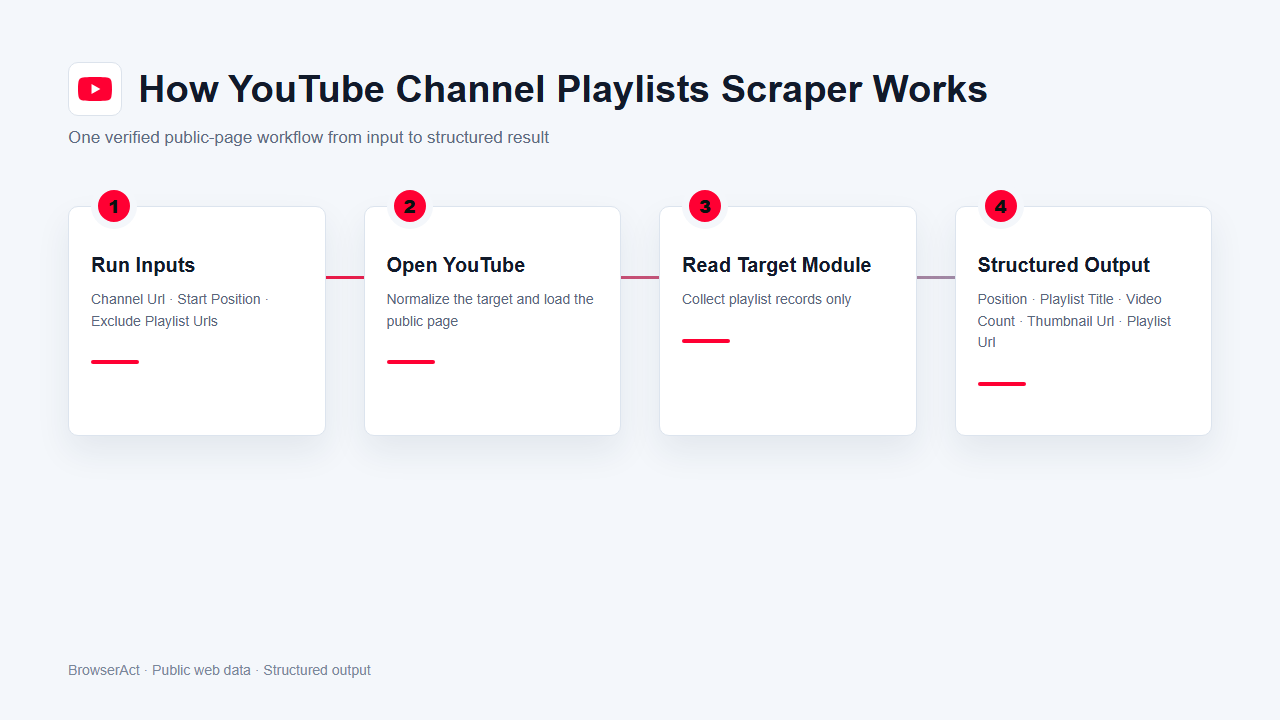1280x720 pixels.
Task: Select the 'Read Target Module' card heading
Action: pyautogui.click(x=777, y=265)
